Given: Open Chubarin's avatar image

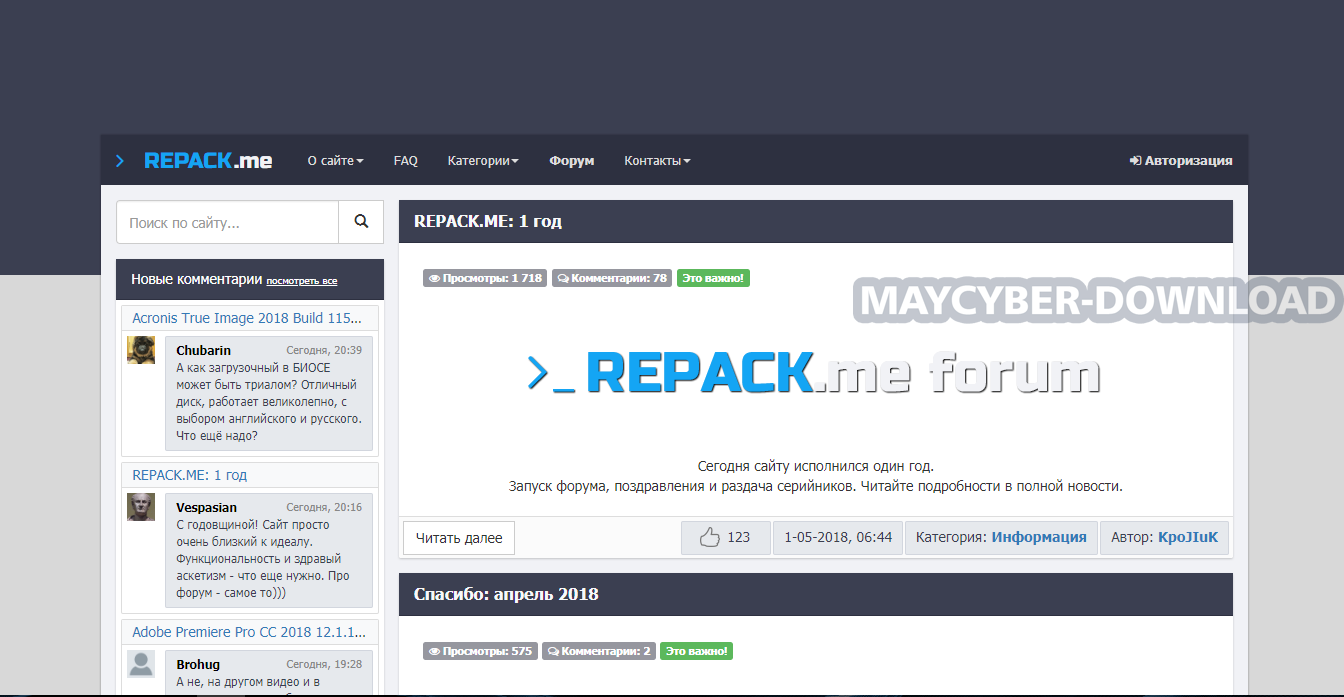Looking at the screenshot, I should tap(141, 350).
